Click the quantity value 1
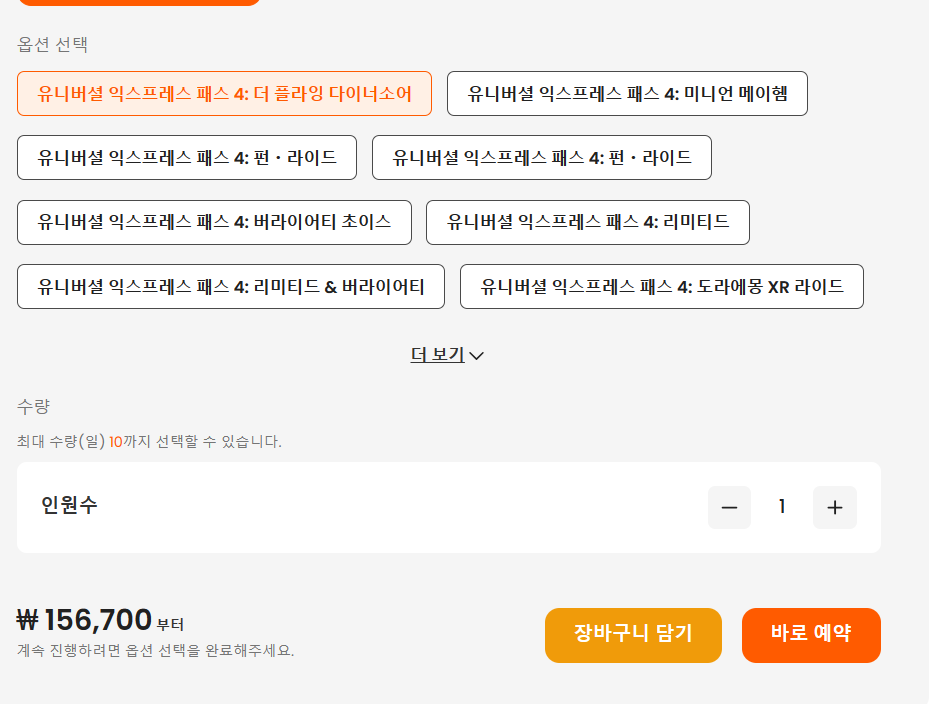 [782, 507]
